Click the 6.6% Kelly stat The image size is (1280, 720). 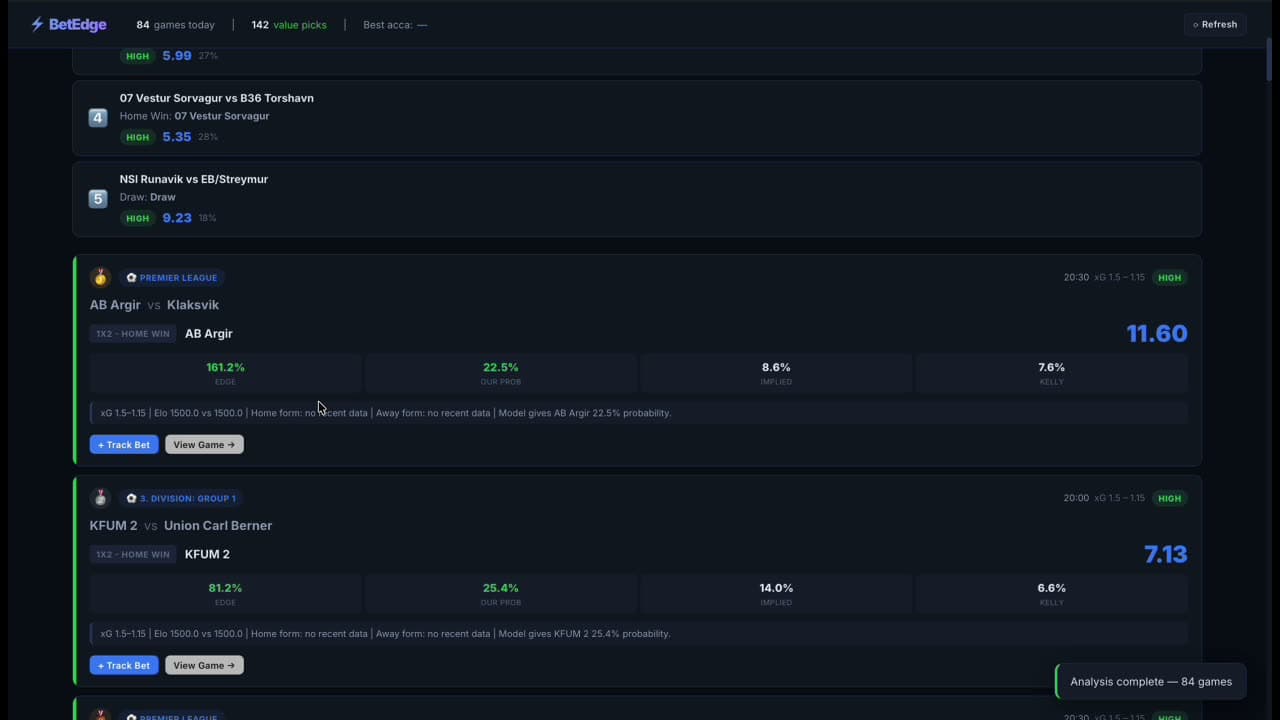point(1052,593)
